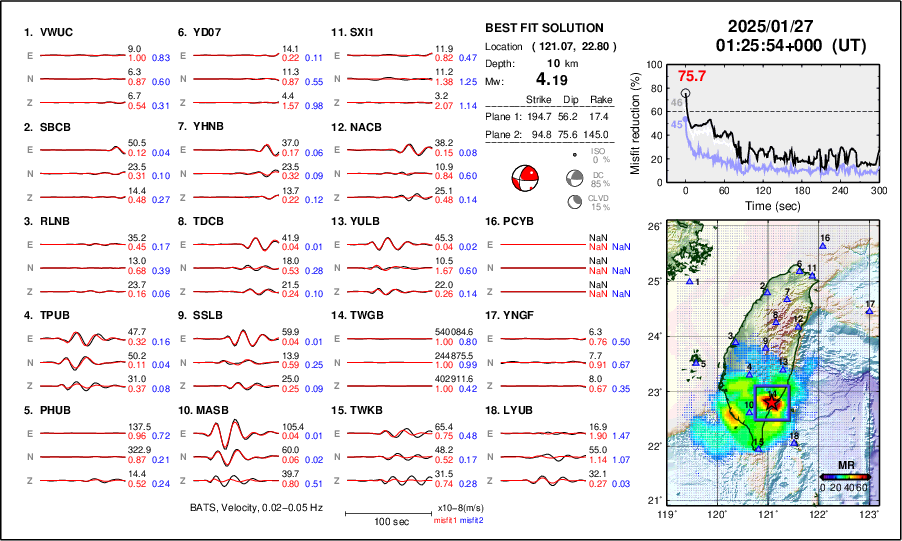Click station triangle 1 on the map
The height and width of the screenshot is (541, 902).
pos(690,282)
